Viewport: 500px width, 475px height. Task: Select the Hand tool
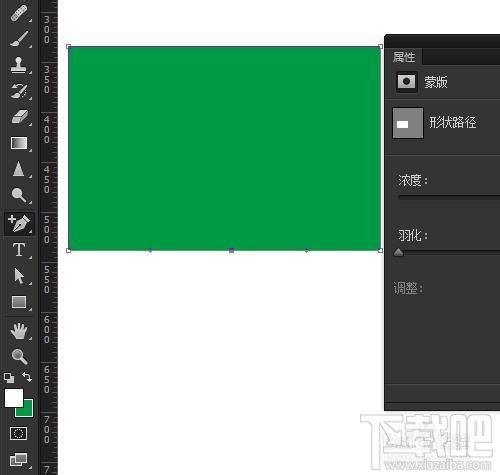(x=19, y=331)
